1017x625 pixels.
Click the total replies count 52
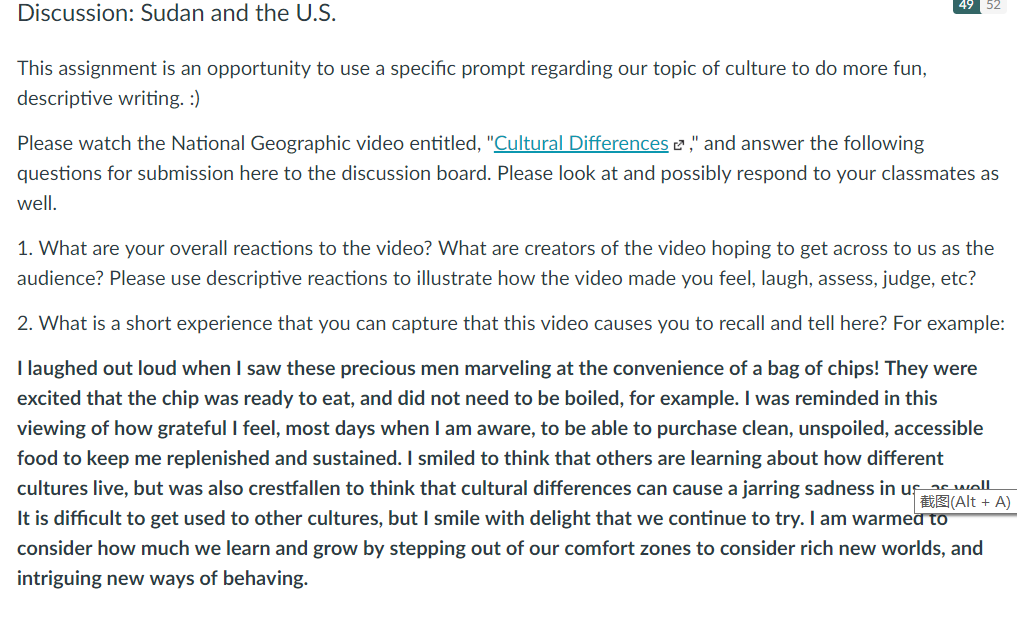click(x=993, y=5)
